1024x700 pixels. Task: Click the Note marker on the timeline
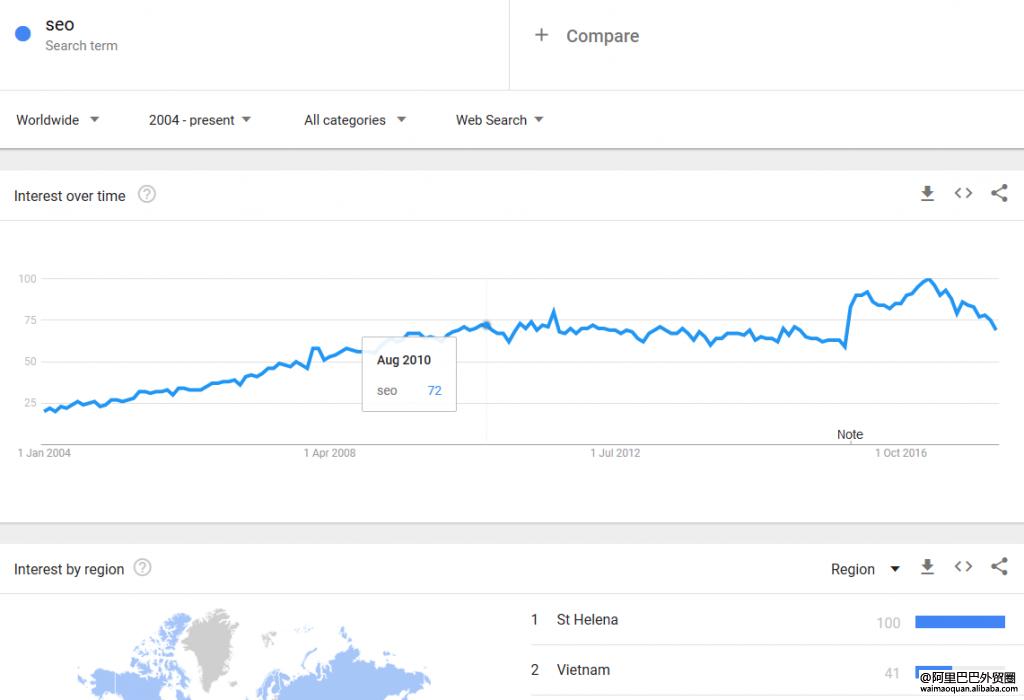point(850,435)
